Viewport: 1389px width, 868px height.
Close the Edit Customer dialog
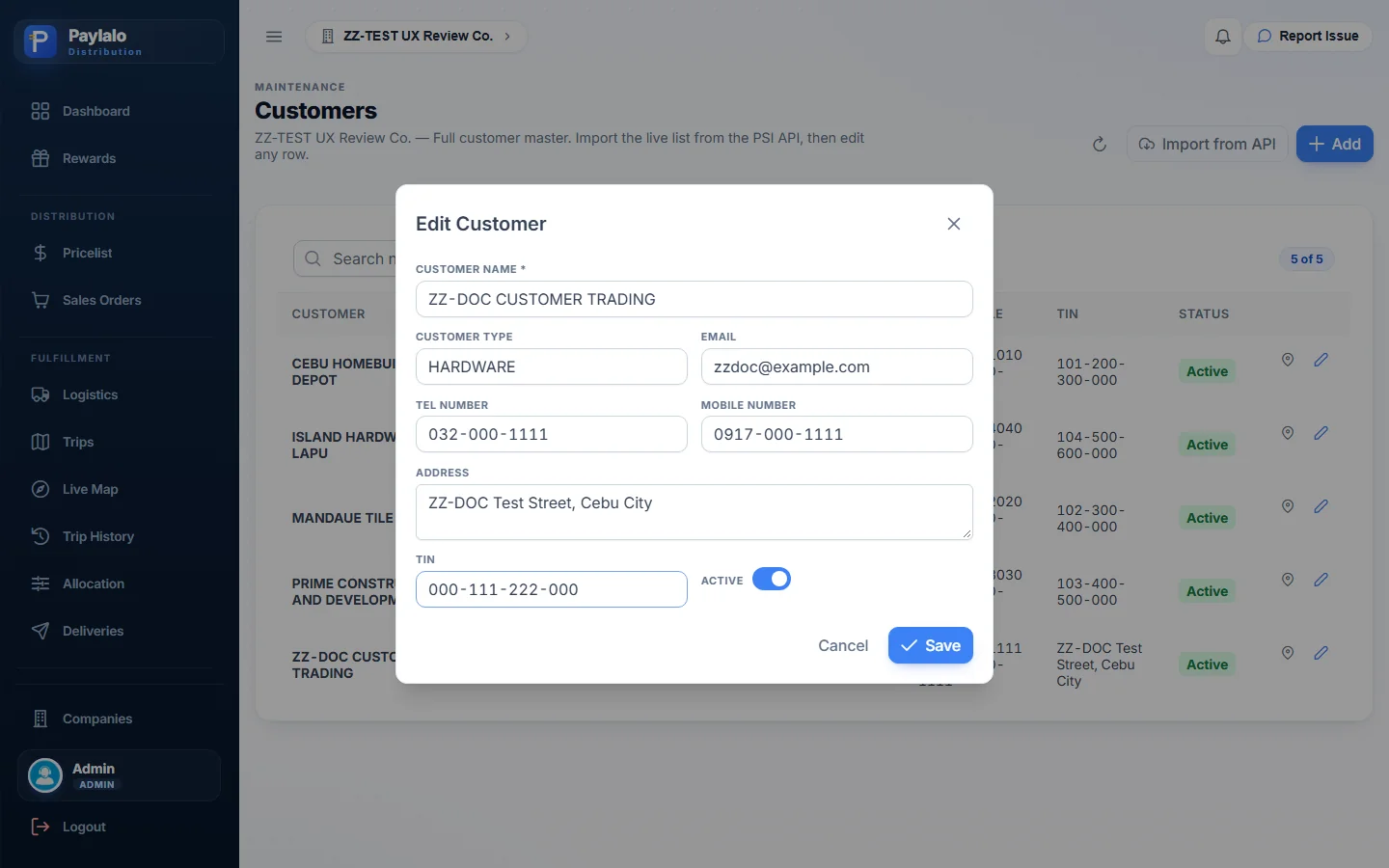954,224
